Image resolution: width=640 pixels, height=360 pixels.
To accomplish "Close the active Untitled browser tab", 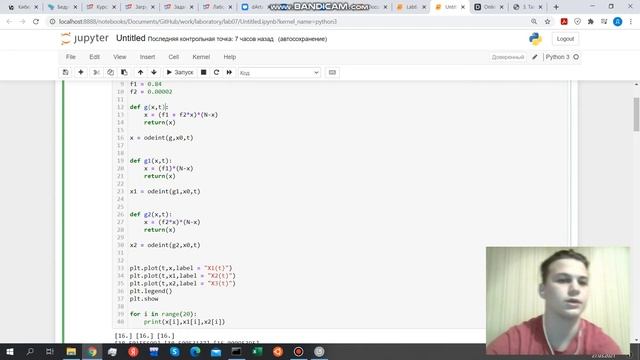I will (463, 7).
